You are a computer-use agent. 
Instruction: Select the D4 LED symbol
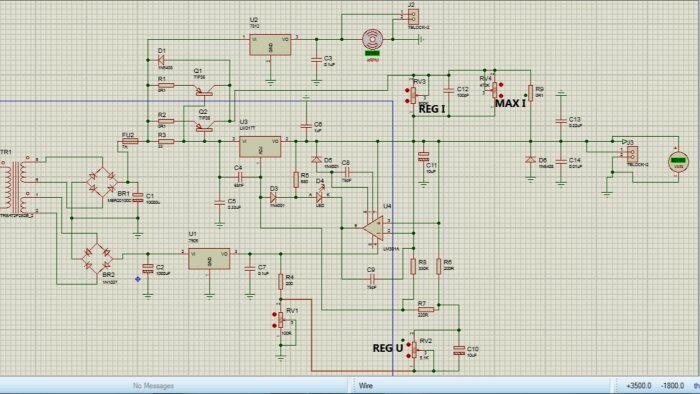click(320, 197)
